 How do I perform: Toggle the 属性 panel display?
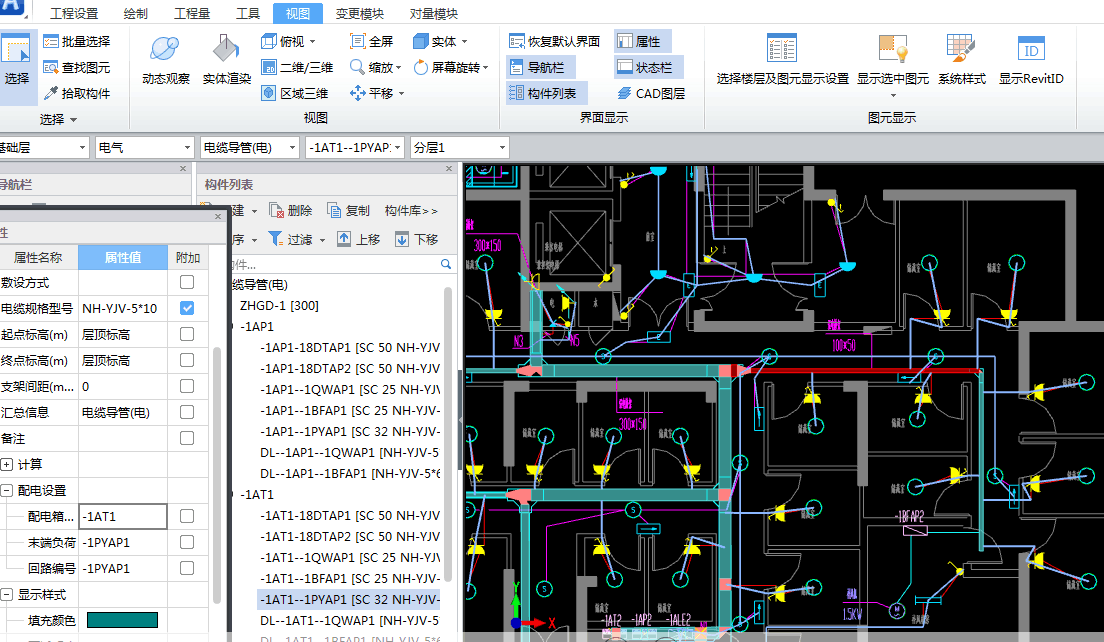click(642, 42)
